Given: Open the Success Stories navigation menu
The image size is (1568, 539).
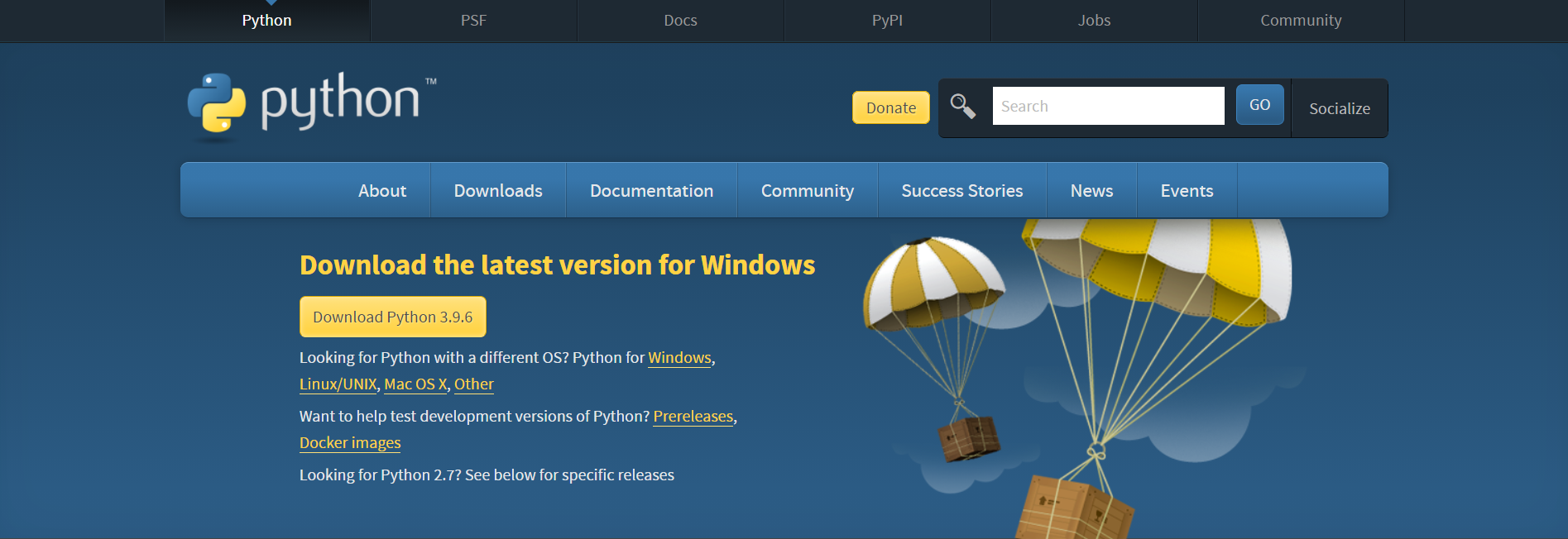Looking at the screenshot, I should (x=962, y=190).
